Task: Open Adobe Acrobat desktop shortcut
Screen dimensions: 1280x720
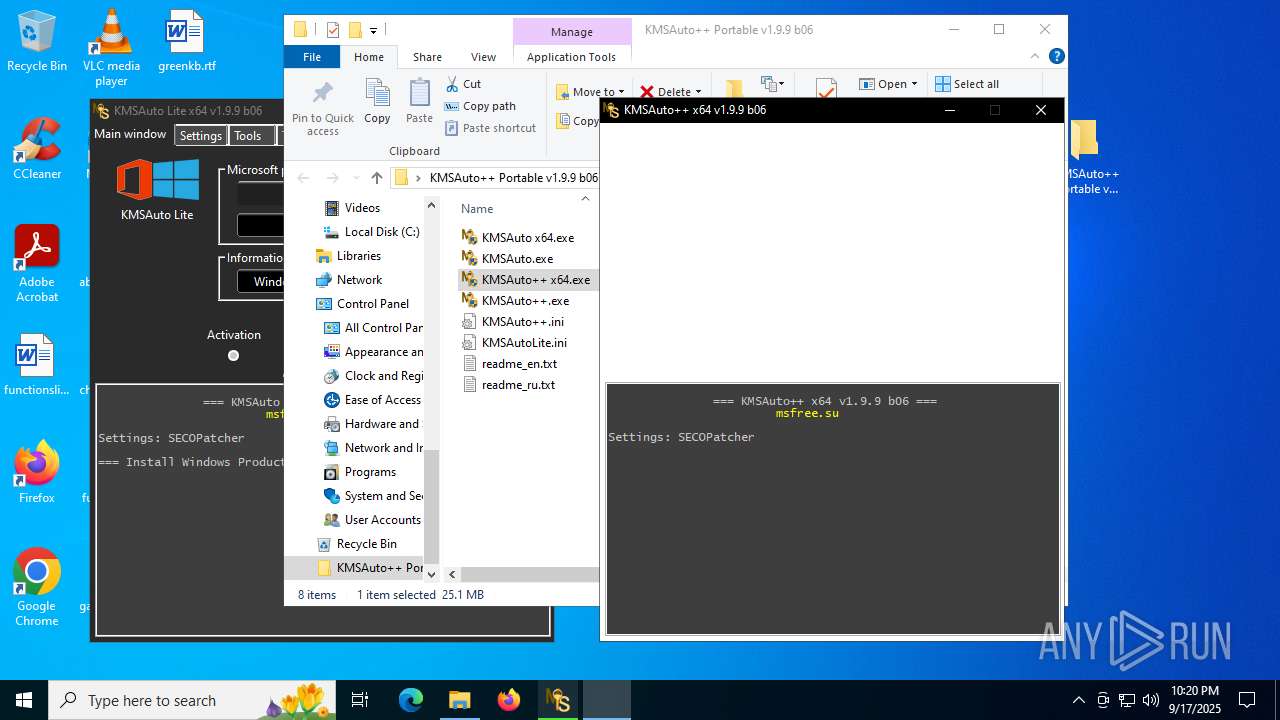Action: tap(37, 263)
